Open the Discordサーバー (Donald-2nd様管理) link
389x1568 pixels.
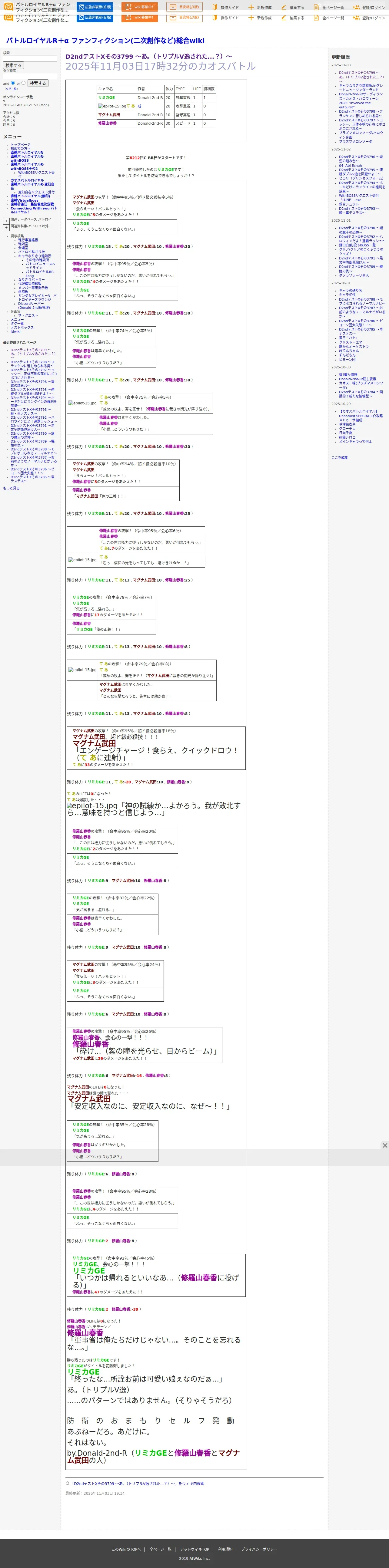coord(34,305)
